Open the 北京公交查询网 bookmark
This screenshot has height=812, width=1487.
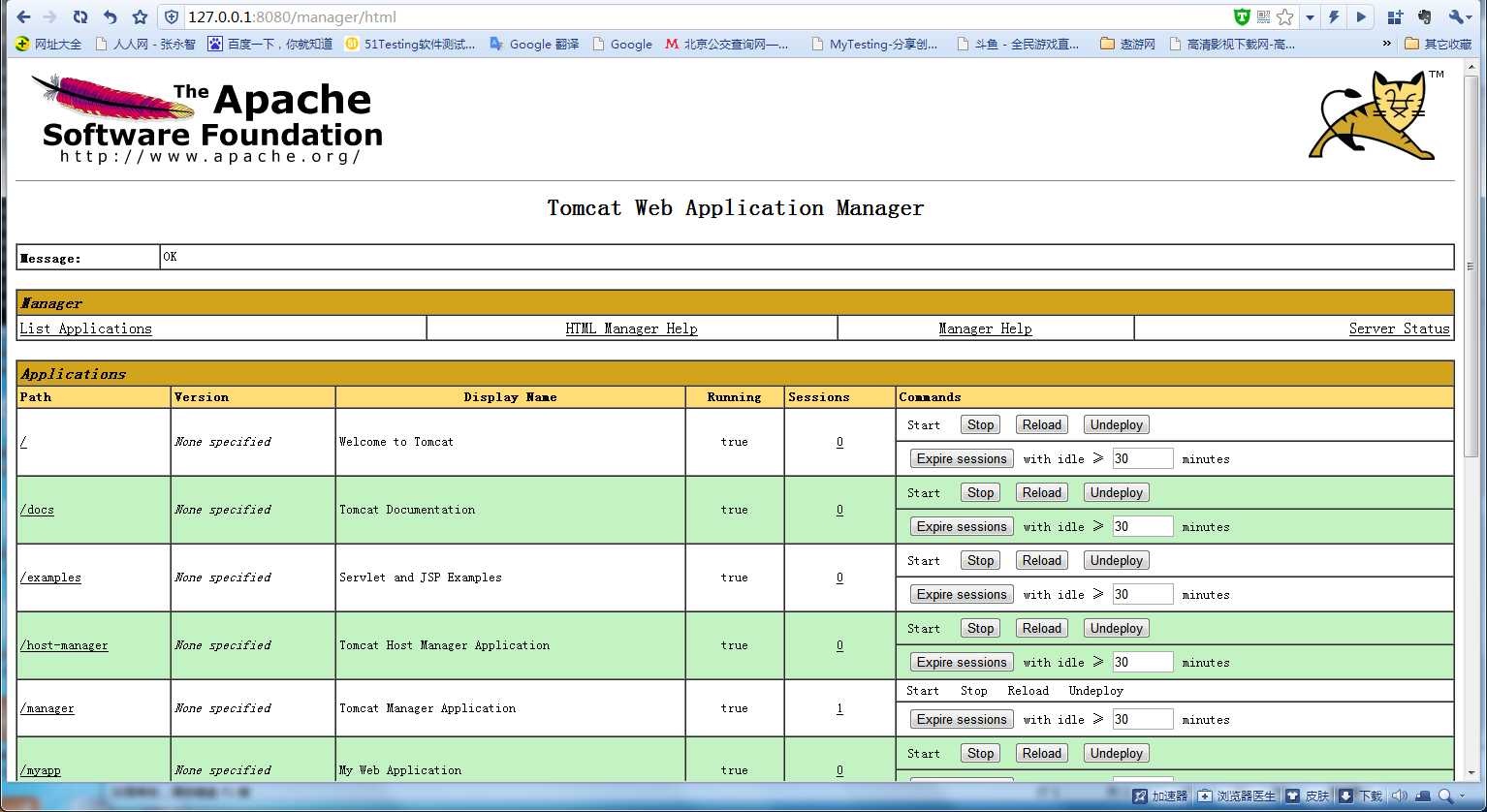[727, 44]
